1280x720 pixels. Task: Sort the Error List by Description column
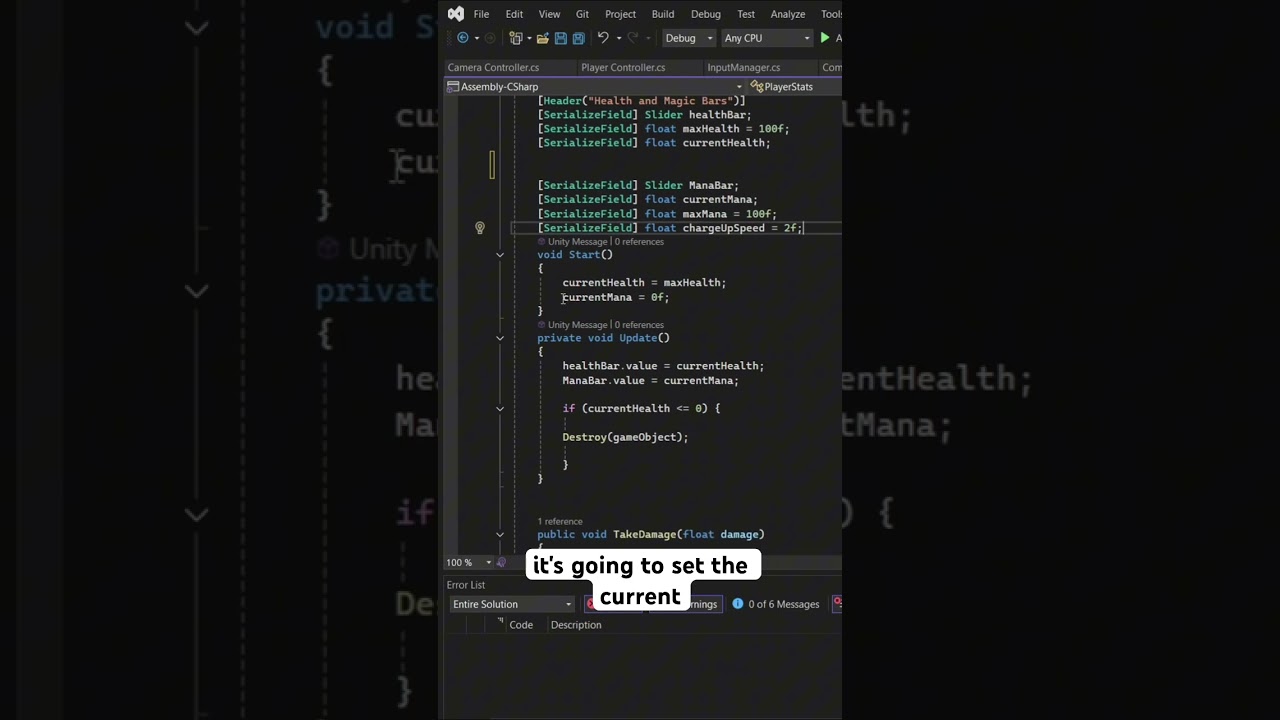click(x=576, y=625)
